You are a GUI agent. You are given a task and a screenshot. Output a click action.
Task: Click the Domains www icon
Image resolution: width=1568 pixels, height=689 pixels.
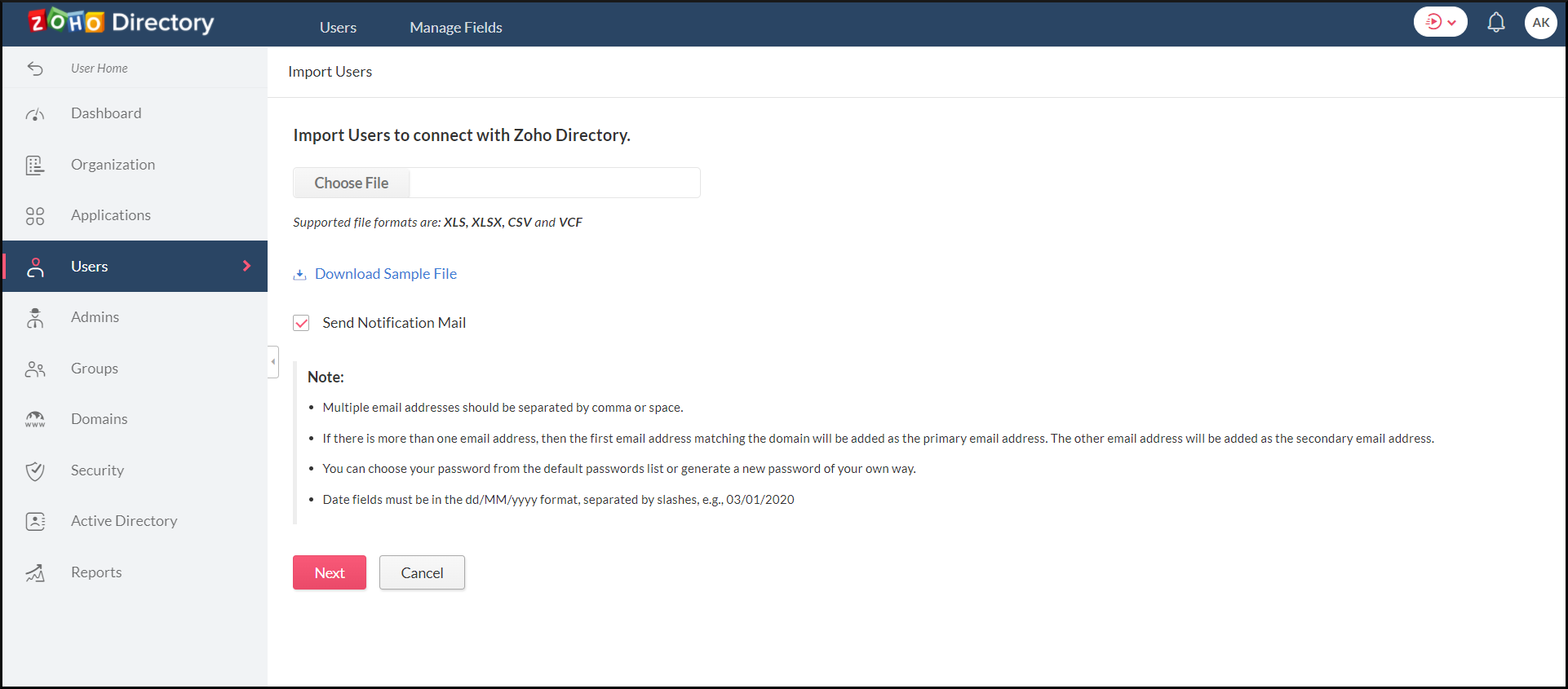[x=35, y=420]
